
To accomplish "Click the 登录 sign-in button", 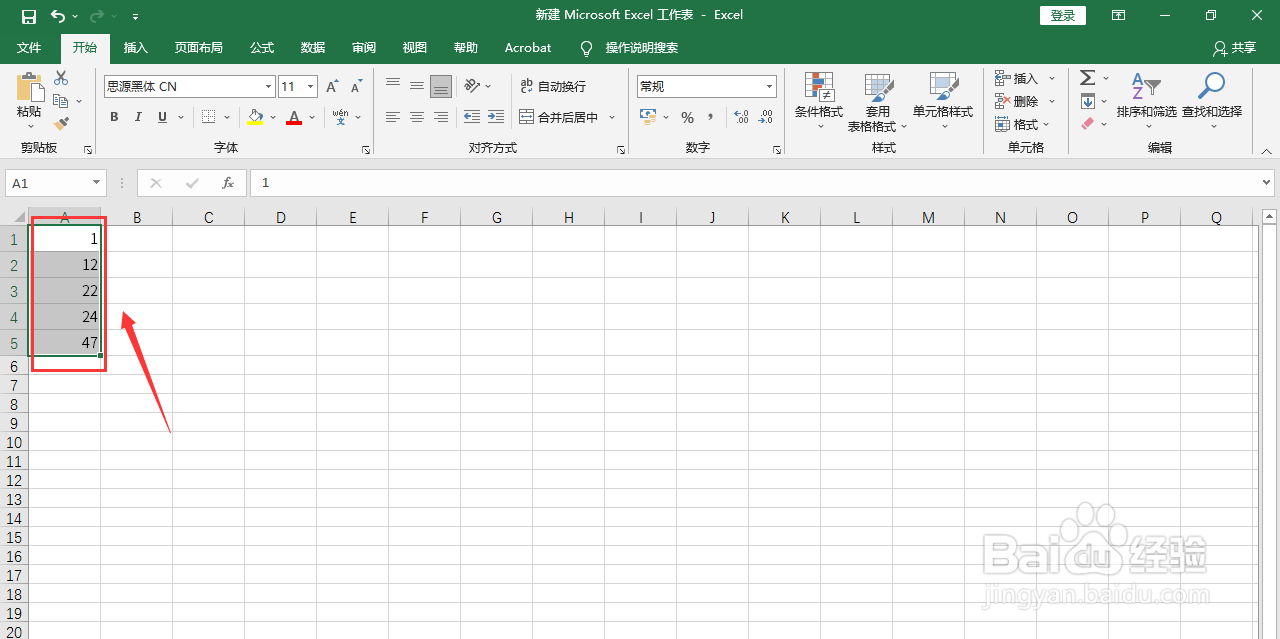I will 1063,16.
